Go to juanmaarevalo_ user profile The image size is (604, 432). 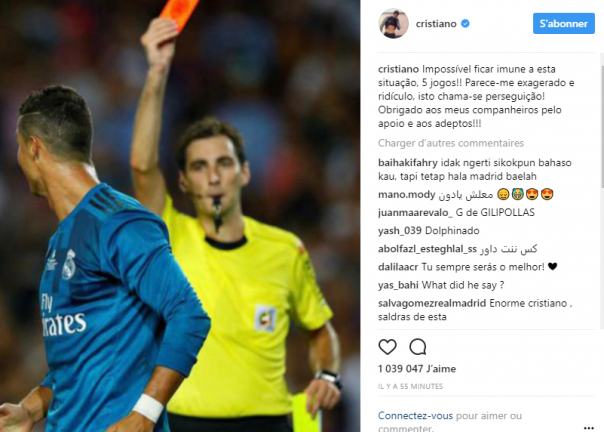[415, 213]
